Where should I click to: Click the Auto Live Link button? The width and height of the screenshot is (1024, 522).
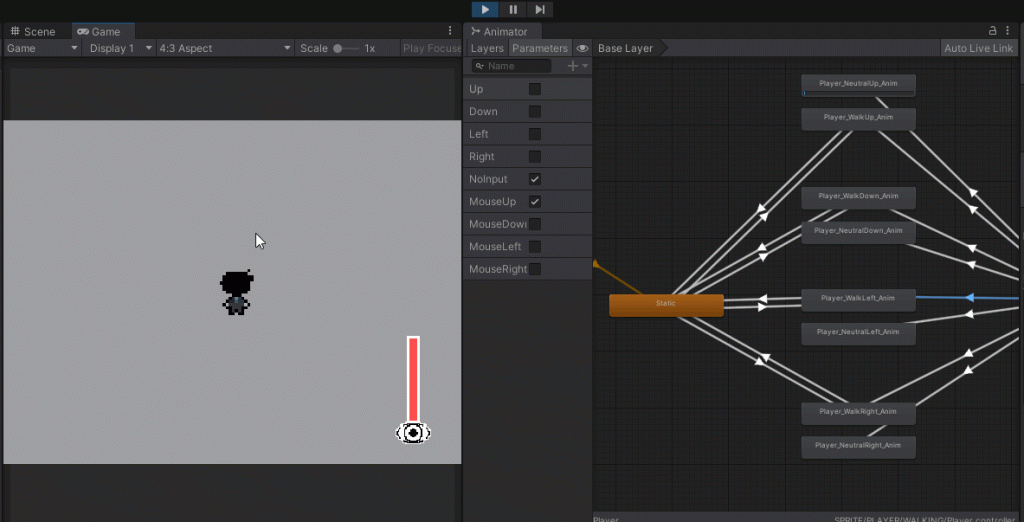tap(978, 48)
